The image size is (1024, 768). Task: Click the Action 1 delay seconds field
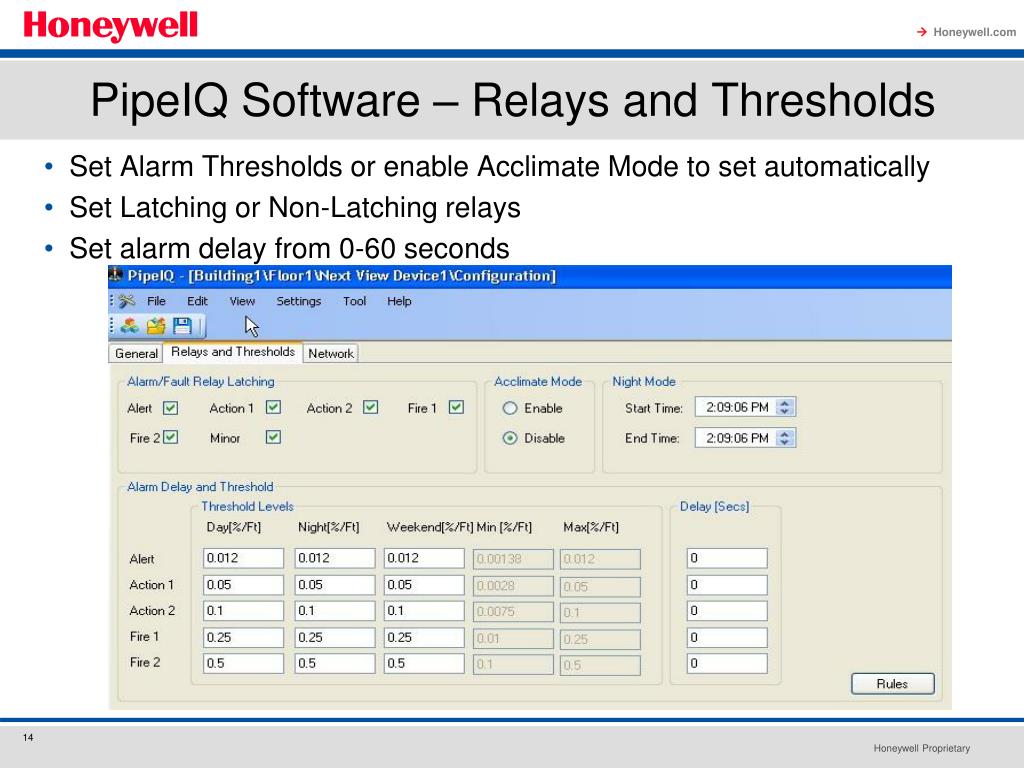pyautogui.click(x=727, y=584)
